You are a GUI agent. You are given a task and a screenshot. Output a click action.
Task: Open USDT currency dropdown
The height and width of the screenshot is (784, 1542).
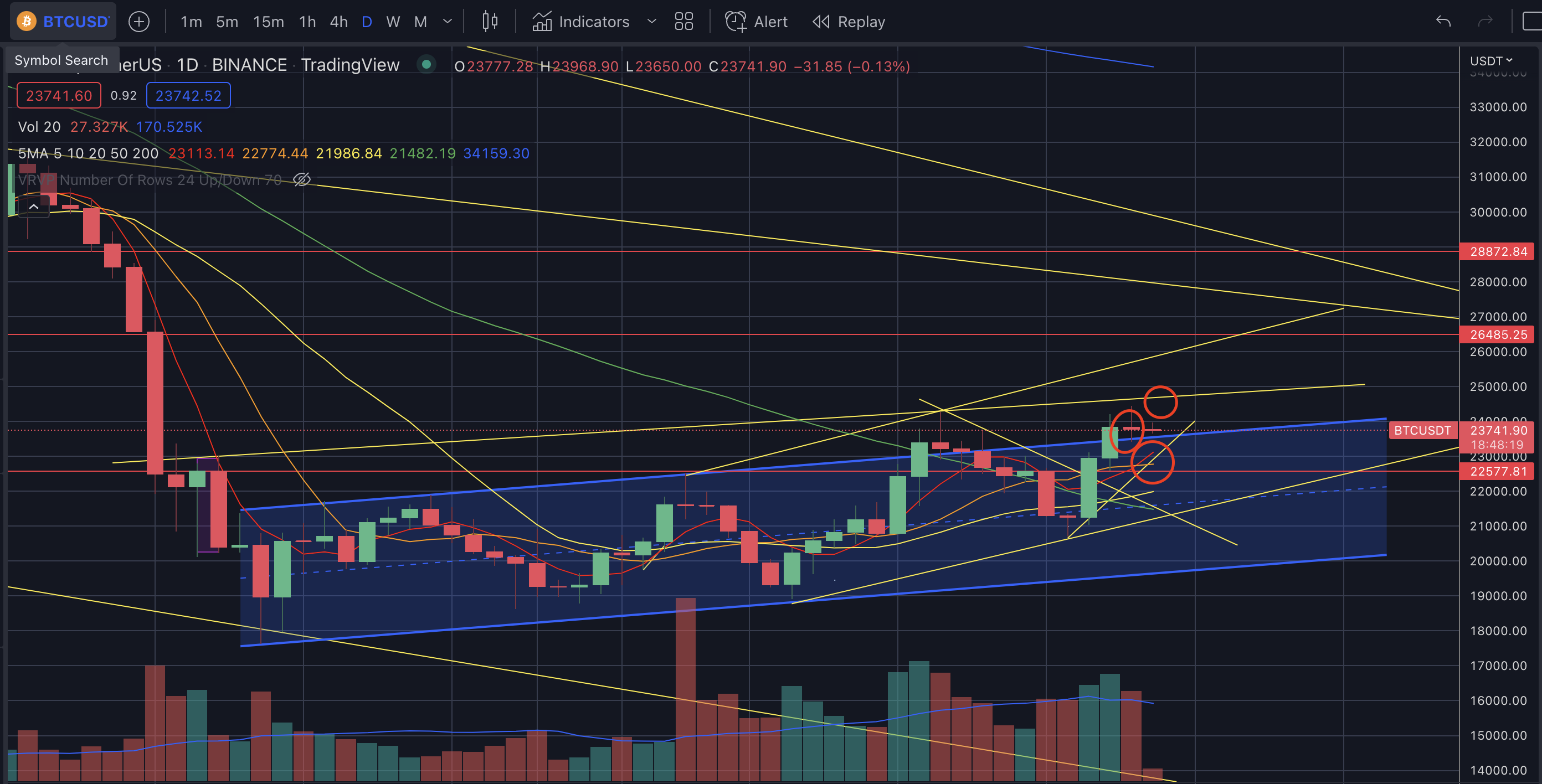click(x=1490, y=60)
